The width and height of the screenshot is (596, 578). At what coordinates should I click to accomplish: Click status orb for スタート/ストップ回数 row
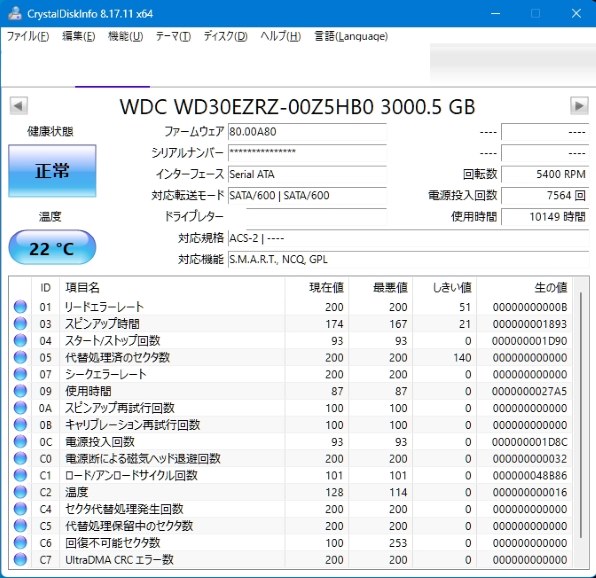coord(20,340)
